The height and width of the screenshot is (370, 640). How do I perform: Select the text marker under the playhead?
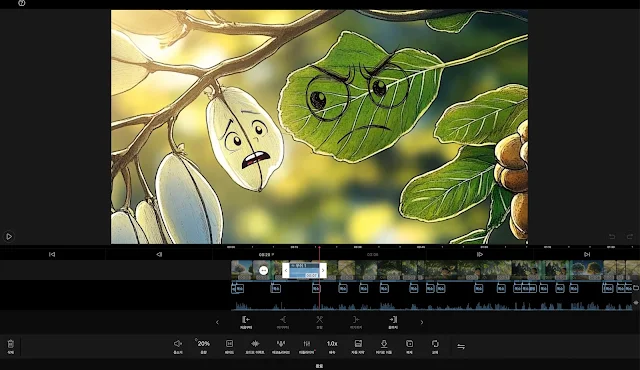coord(316,288)
